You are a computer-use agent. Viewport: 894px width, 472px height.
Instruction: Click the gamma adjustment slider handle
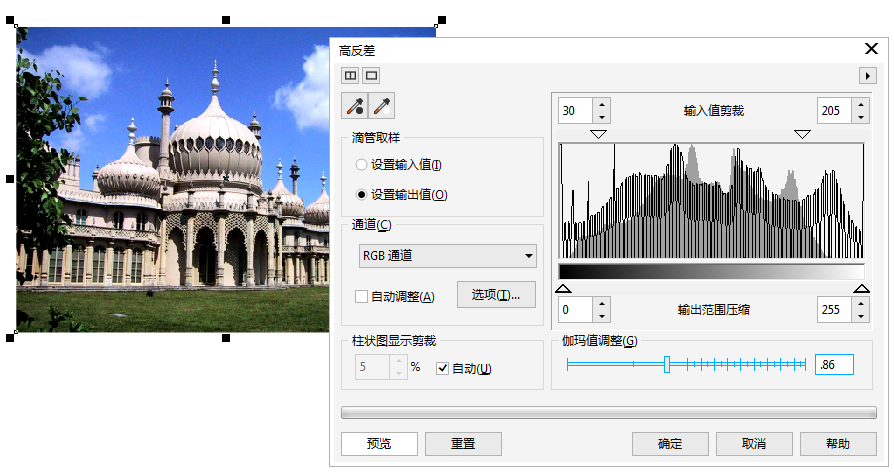666,365
